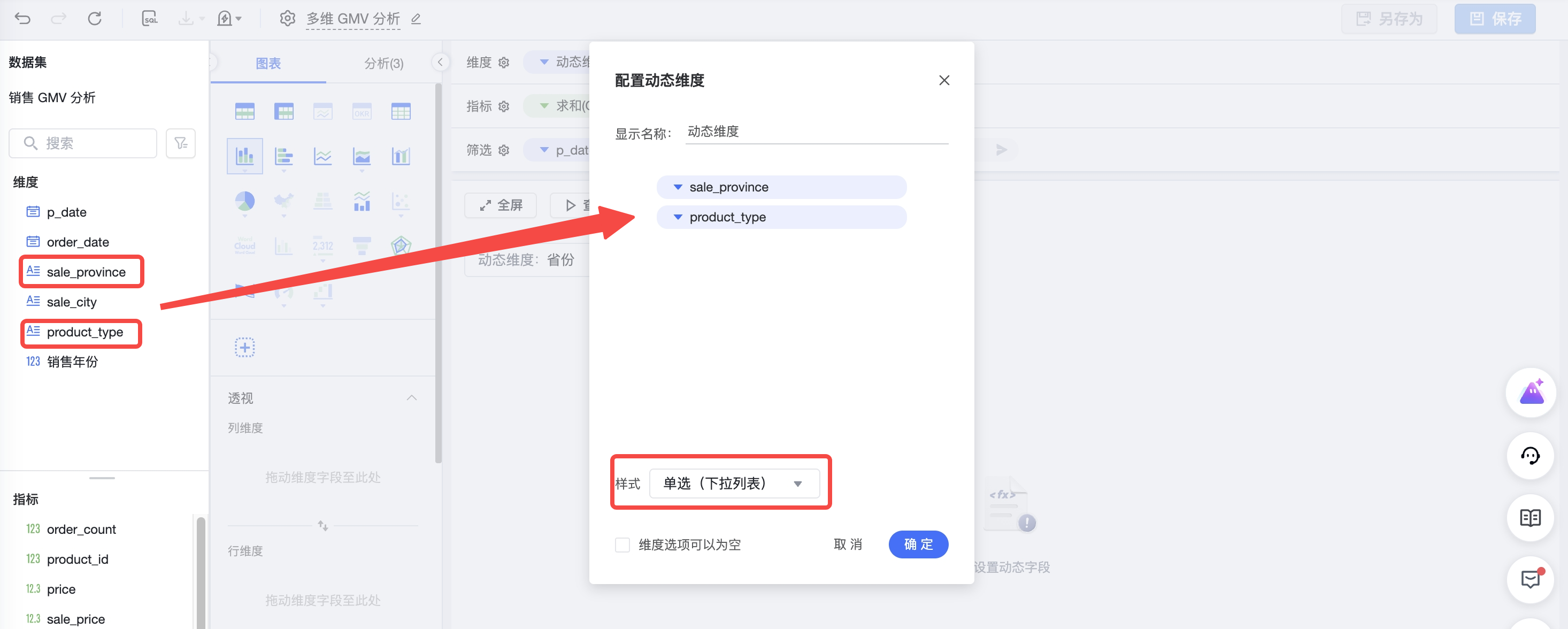
Task: Select the line chart type icon
Action: pyautogui.click(x=322, y=157)
